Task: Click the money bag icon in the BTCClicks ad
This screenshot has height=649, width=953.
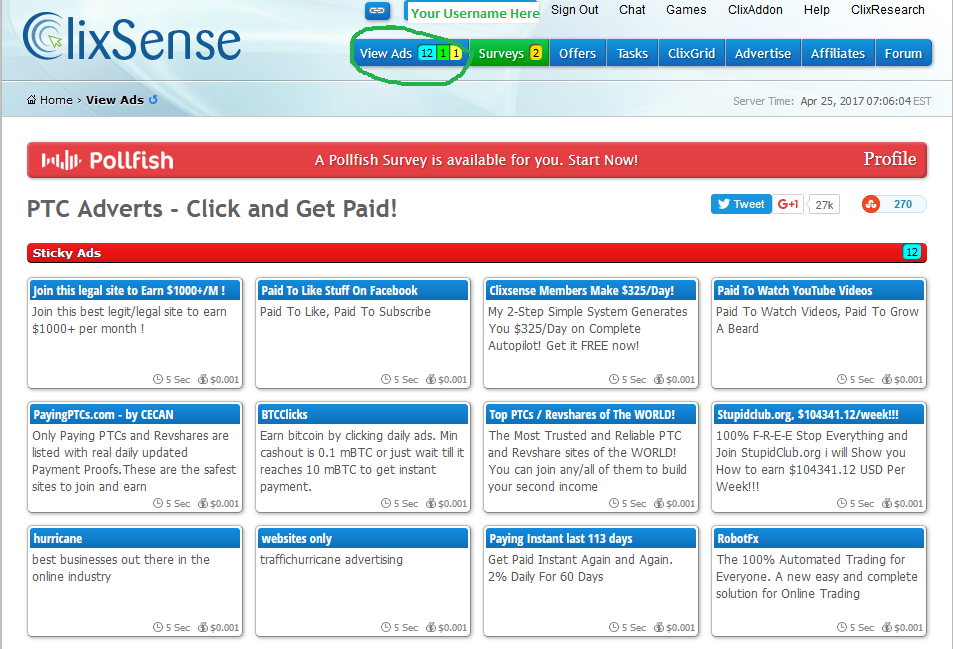Action: pyautogui.click(x=431, y=503)
